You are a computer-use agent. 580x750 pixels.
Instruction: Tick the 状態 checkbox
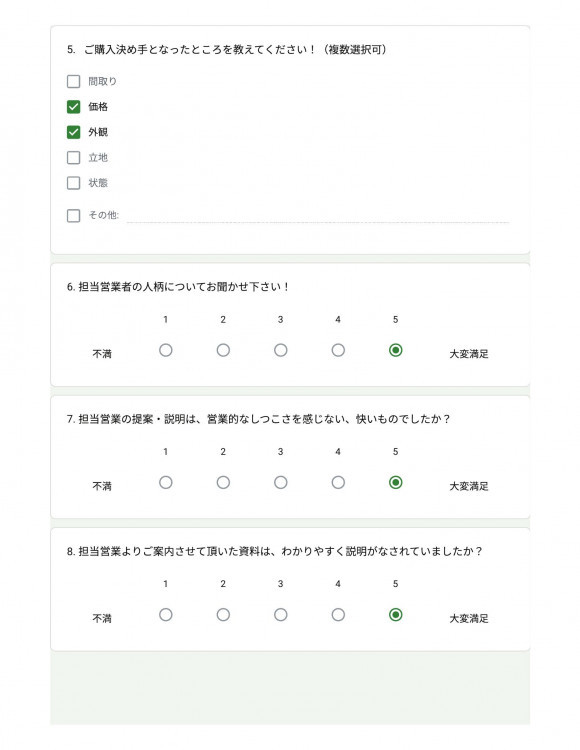point(73,183)
